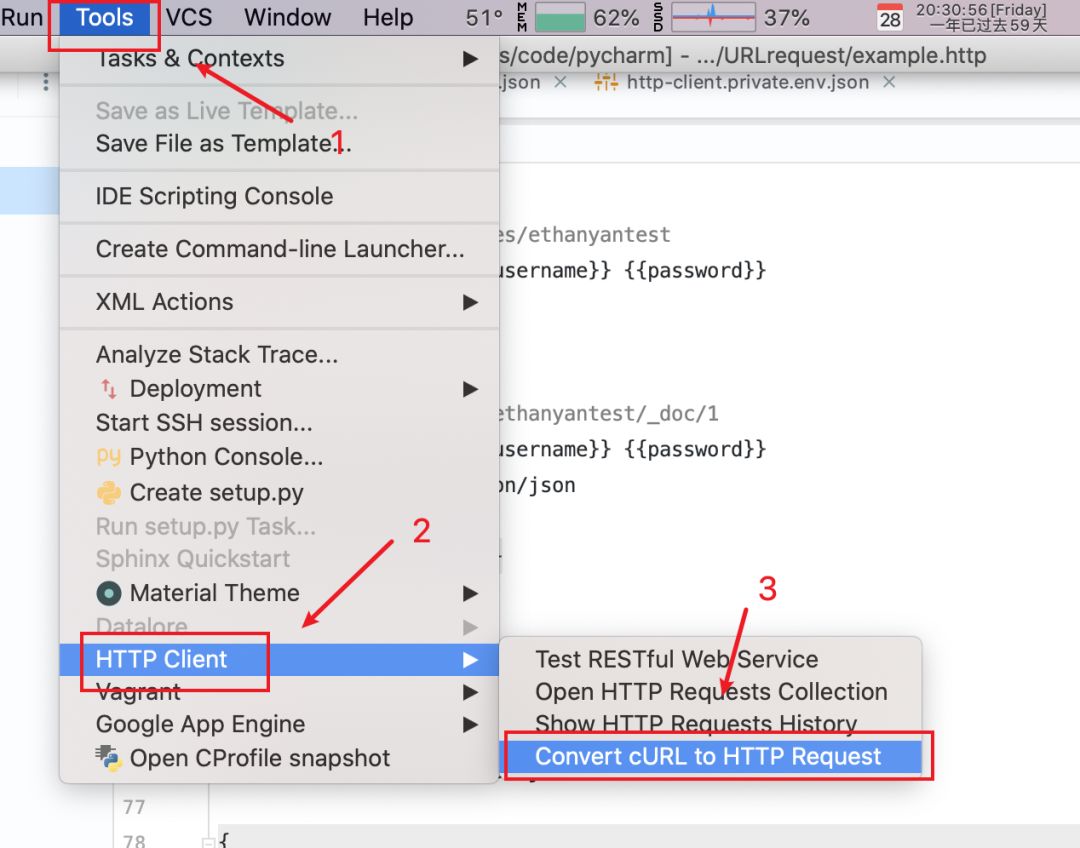Click the SSD activity graph indicator

point(713,17)
